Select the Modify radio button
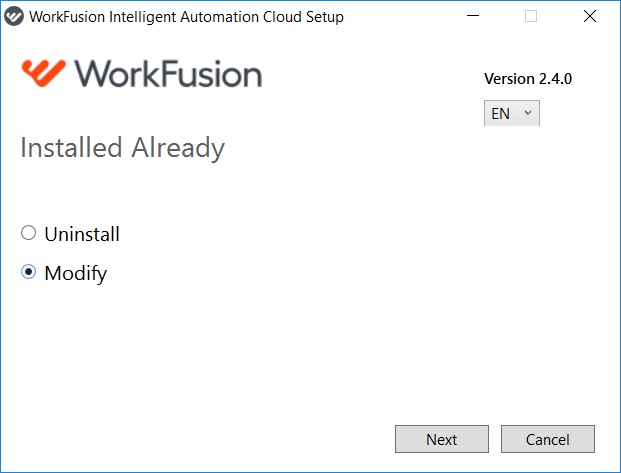621x473 pixels. [29, 272]
